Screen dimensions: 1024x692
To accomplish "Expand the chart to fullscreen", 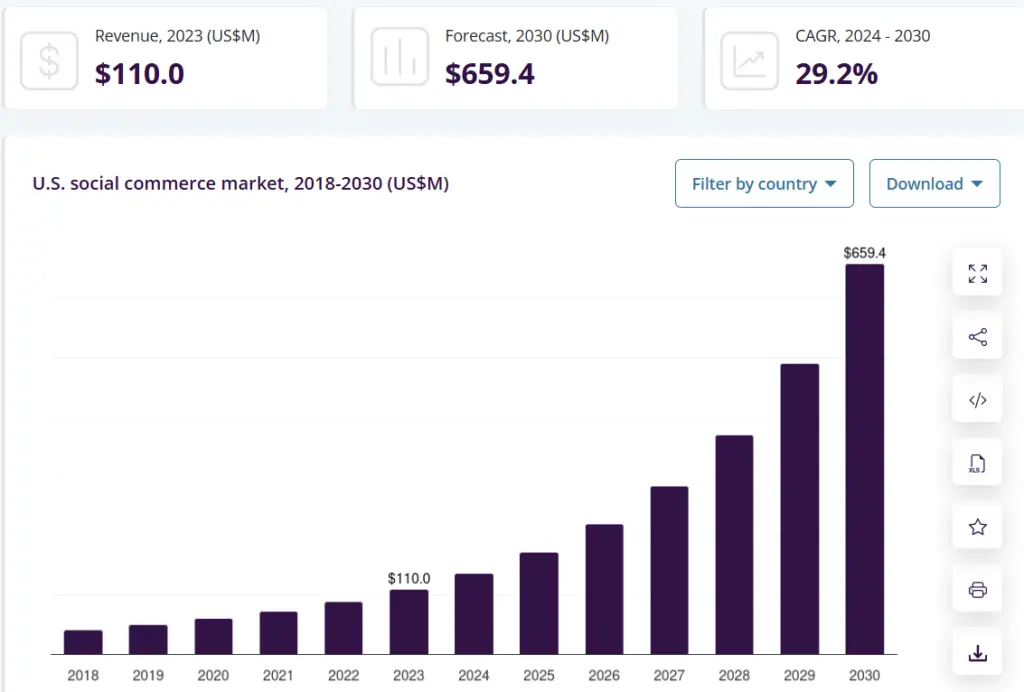I will point(977,272).
